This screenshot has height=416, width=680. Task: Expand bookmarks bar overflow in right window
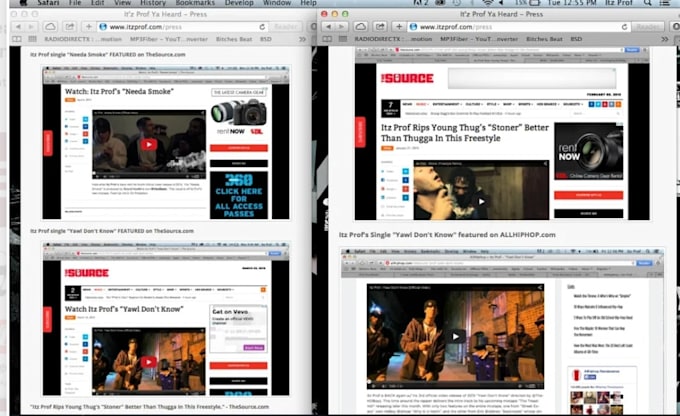point(664,39)
